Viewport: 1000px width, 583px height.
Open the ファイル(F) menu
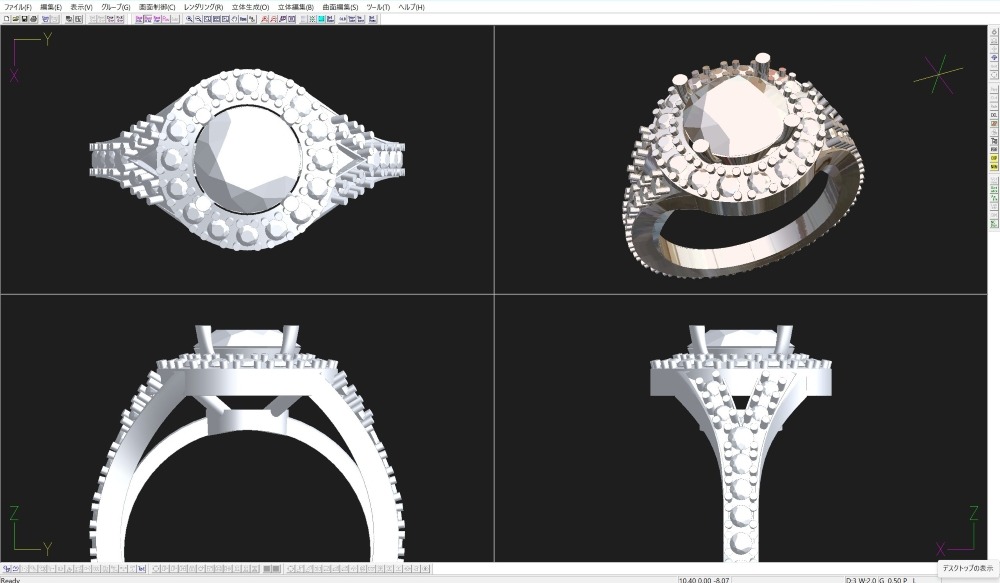point(18,7)
